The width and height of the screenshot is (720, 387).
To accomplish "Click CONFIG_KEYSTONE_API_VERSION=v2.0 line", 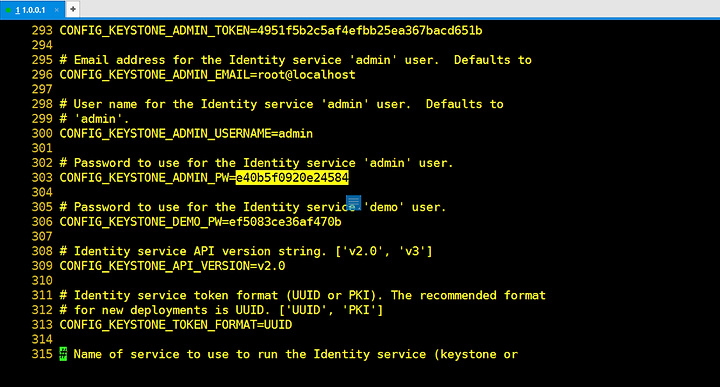I will coord(172,266).
